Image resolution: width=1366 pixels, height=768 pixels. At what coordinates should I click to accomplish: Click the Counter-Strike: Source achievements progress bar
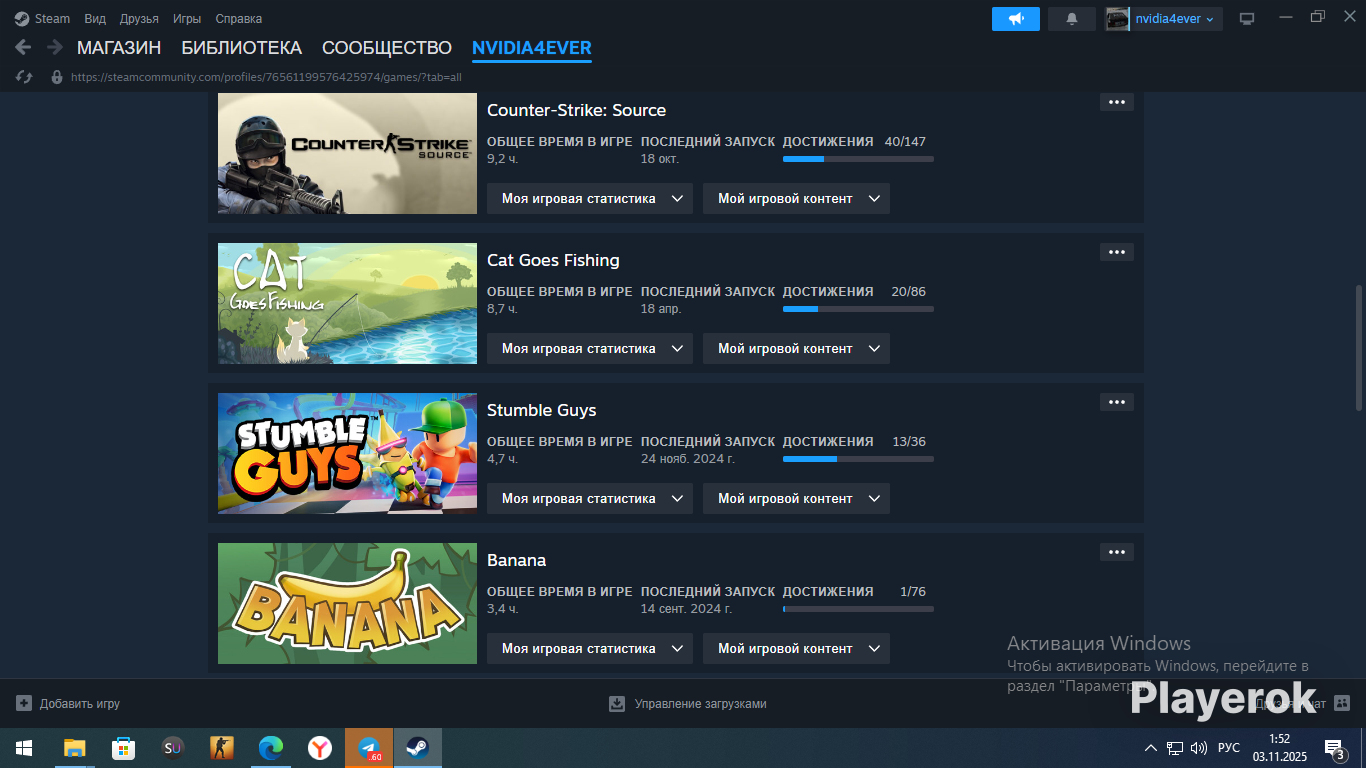(x=858, y=159)
